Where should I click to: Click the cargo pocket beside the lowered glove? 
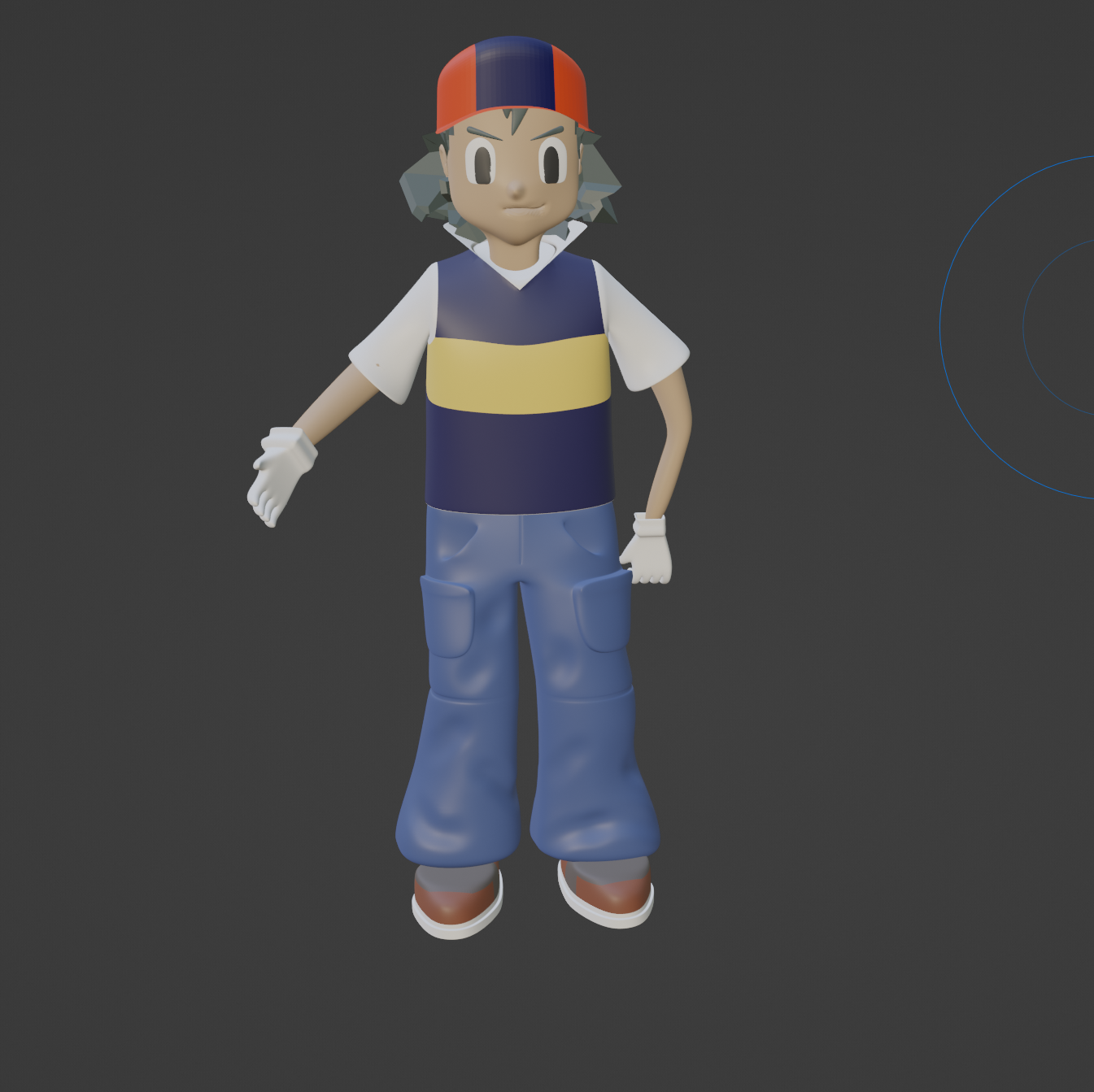(602, 610)
